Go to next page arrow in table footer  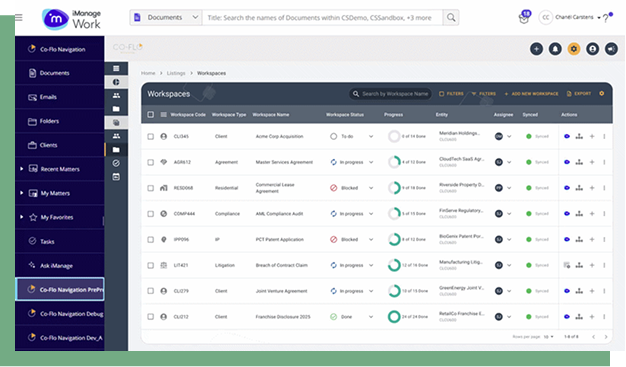[606, 337]
